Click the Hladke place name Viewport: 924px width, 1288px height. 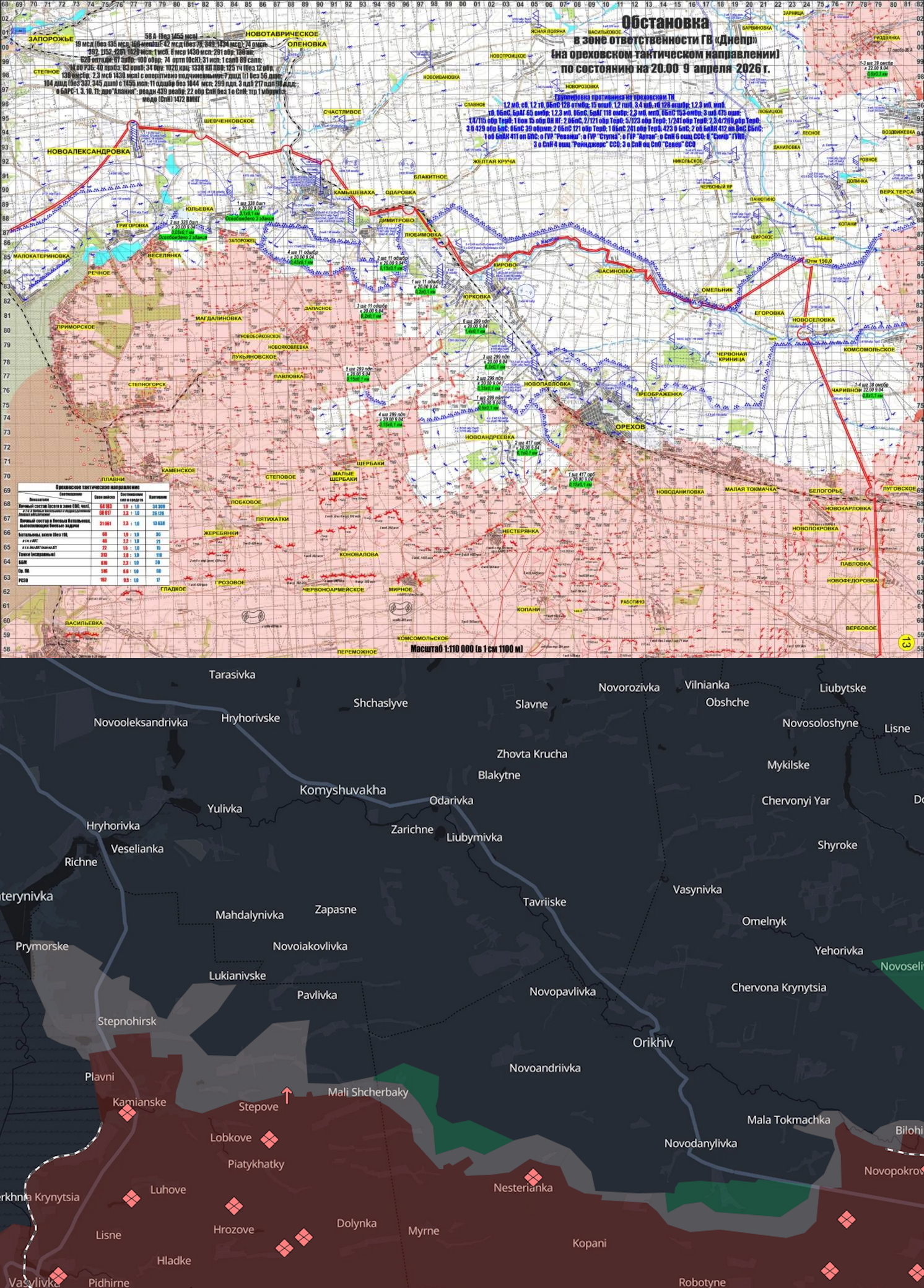(174, 1261)
